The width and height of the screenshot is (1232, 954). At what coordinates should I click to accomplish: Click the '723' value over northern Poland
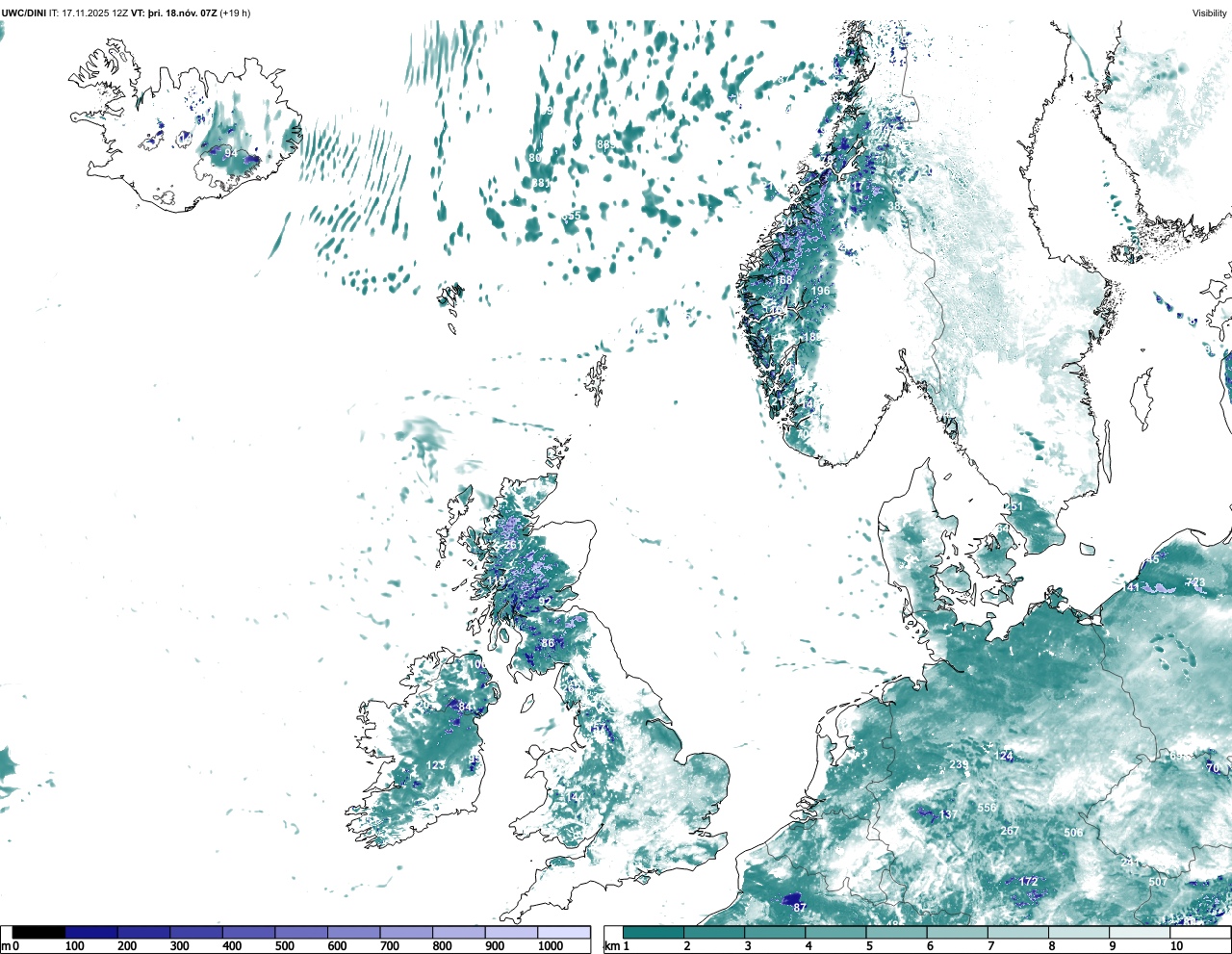(x=1195, y=582)
